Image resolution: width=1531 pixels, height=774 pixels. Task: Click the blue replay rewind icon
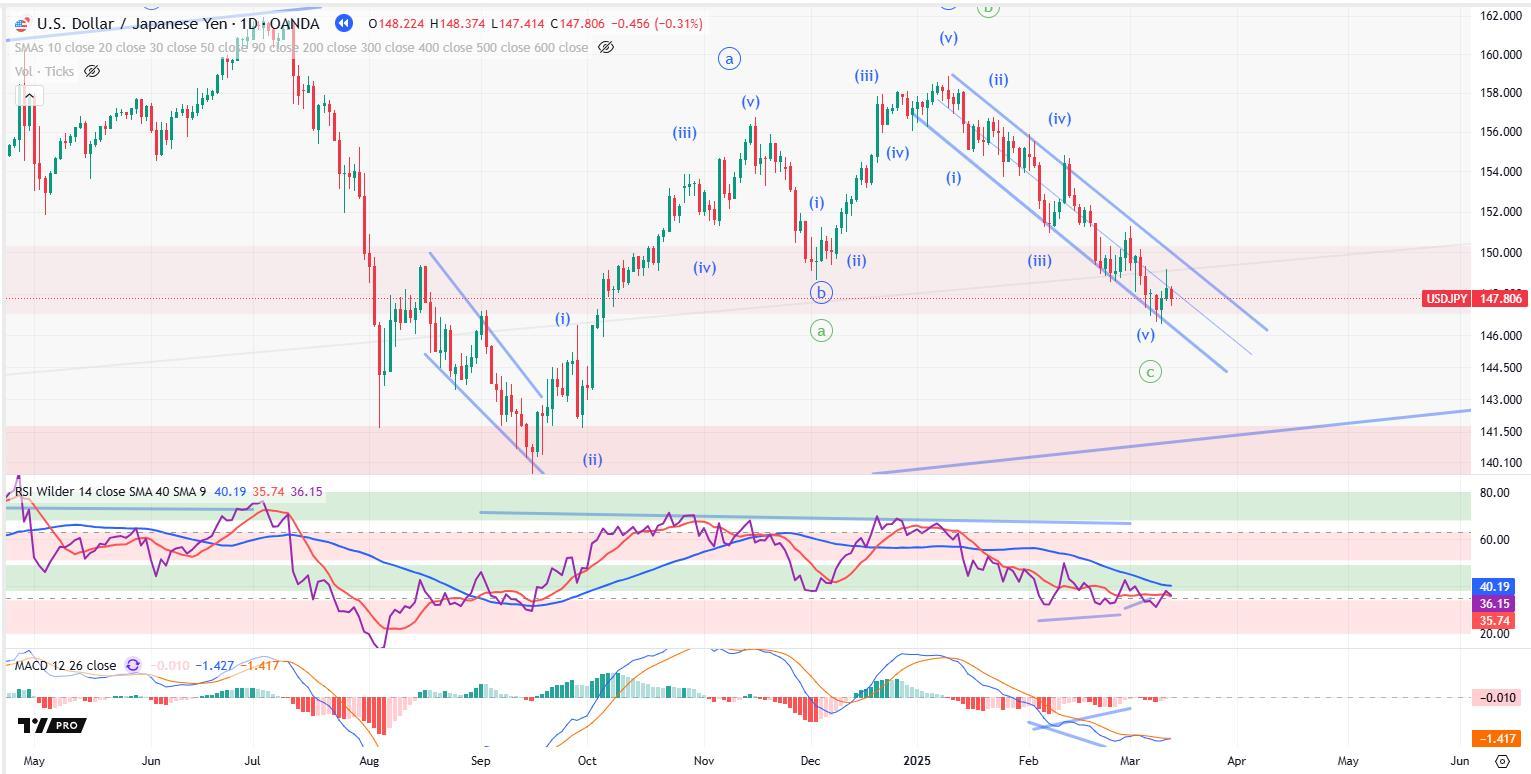[343, 23]
